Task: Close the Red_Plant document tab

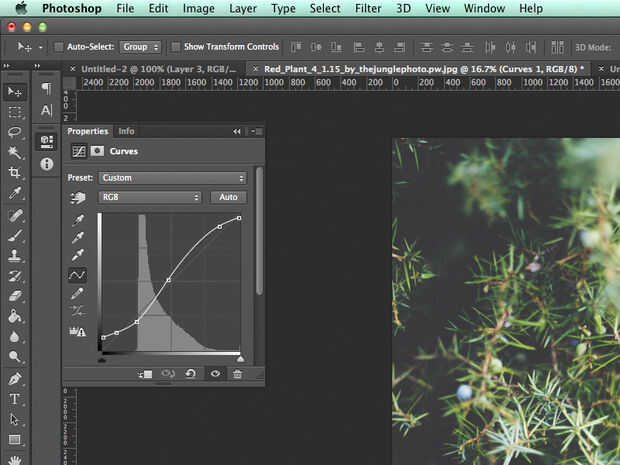Action: pyautogui.click(x=256, y=69)
